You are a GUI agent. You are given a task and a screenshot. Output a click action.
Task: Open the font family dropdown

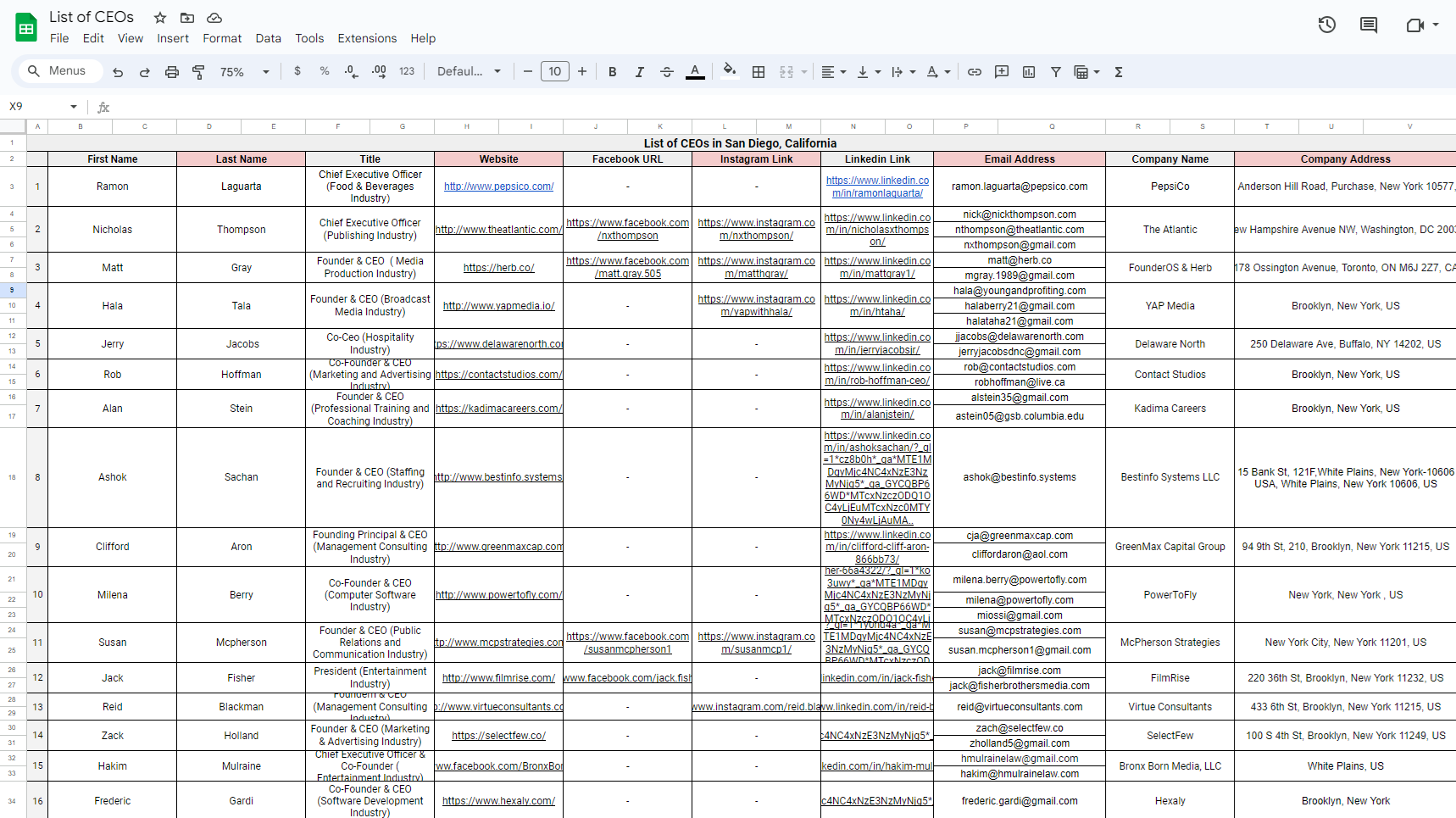click(x=469, y=71)
